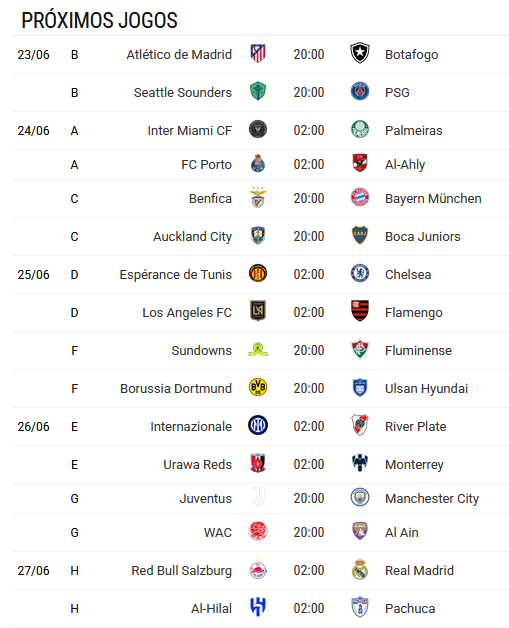Click the Los Angeles FC crest
The width and height of the screenshot is (509, 628).
pos(258,311)
